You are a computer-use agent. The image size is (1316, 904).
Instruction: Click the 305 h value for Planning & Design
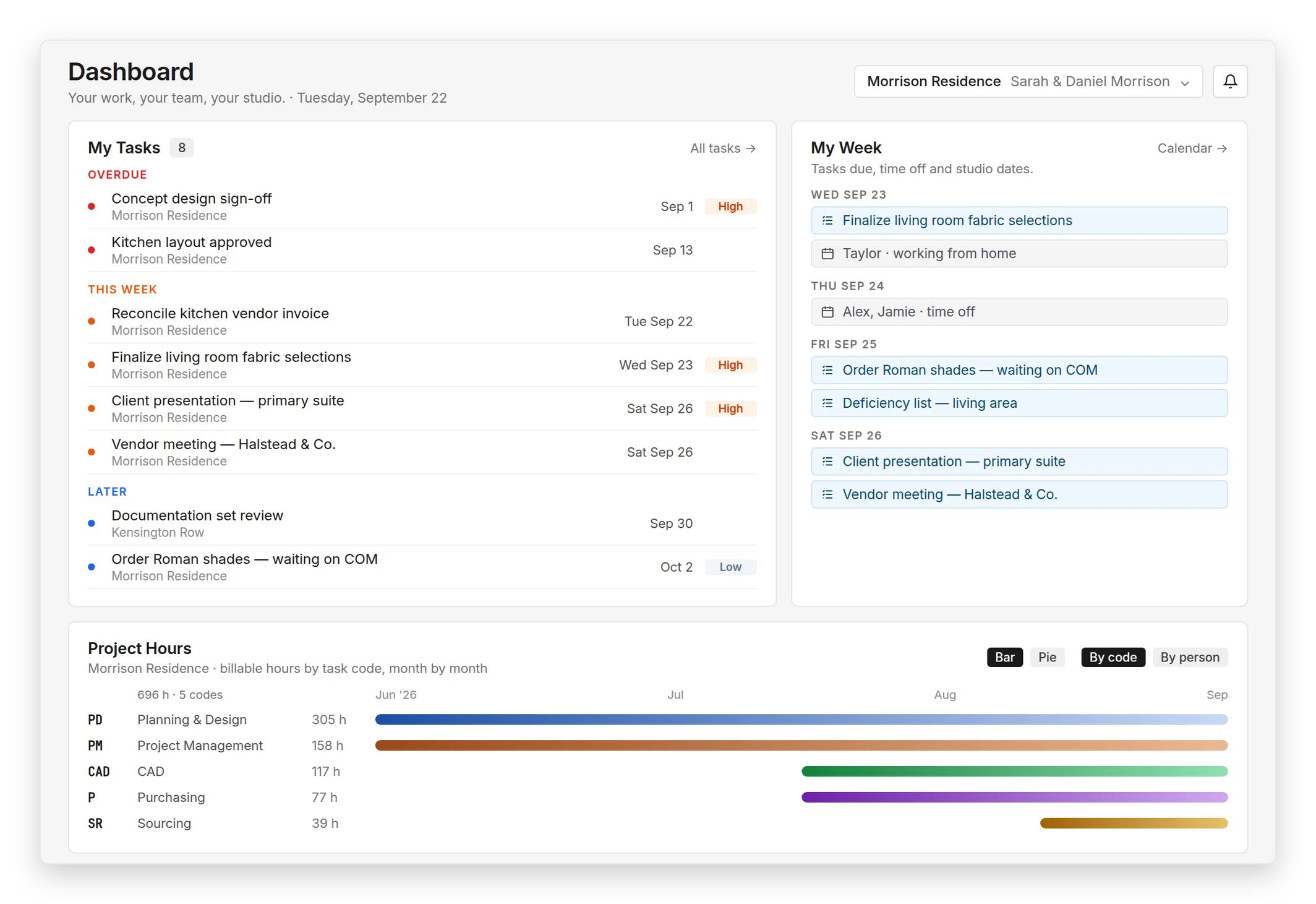point(328,720)
